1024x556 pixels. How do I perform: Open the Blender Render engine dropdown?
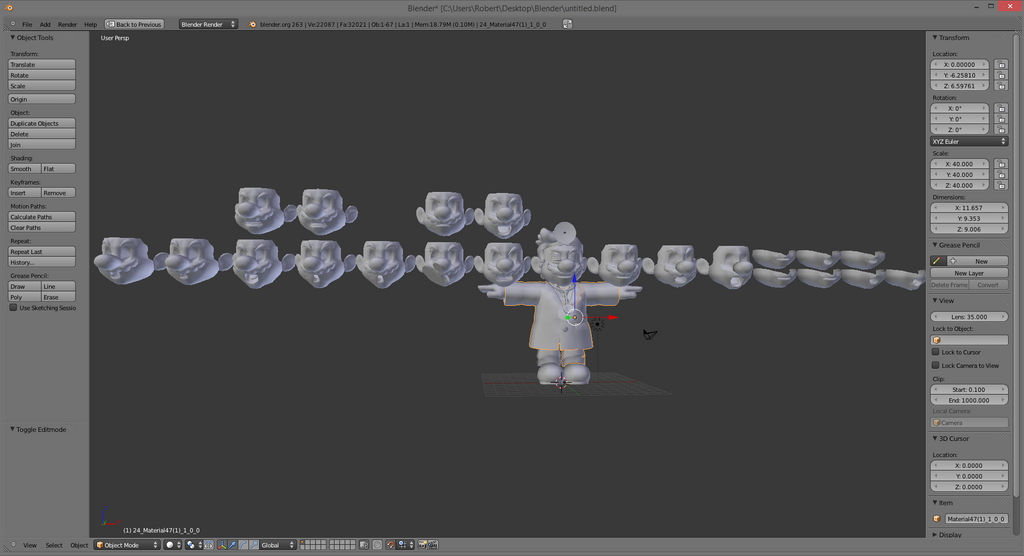tap(208, 24)
